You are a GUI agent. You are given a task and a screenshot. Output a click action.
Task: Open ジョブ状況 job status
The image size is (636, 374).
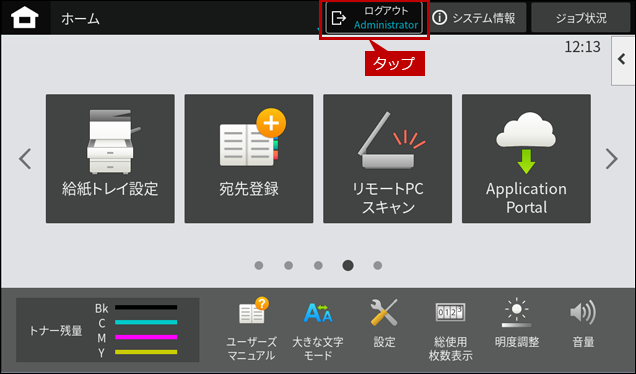tap(581, 18)
